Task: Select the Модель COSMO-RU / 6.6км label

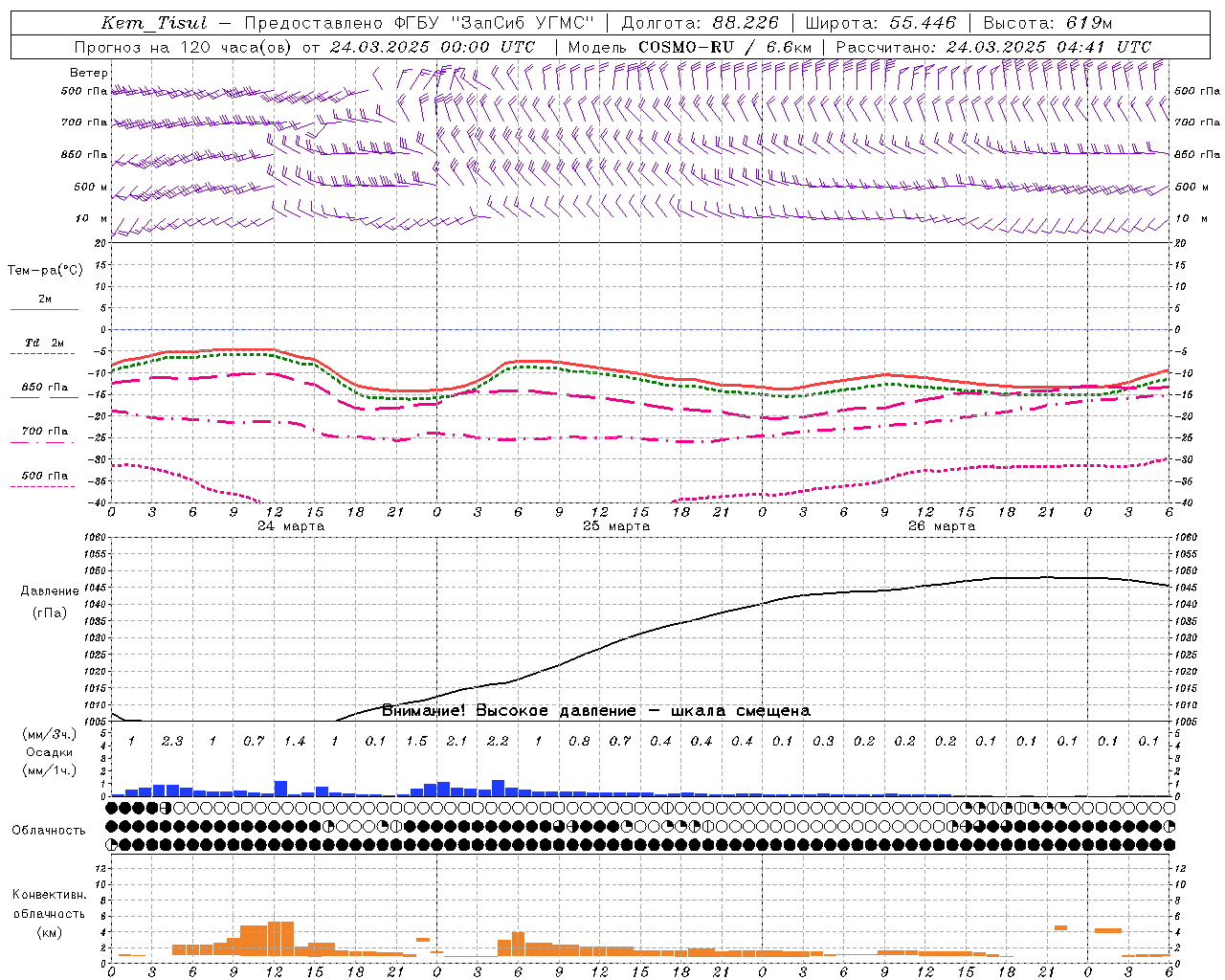Action: [x=690, y=47]
